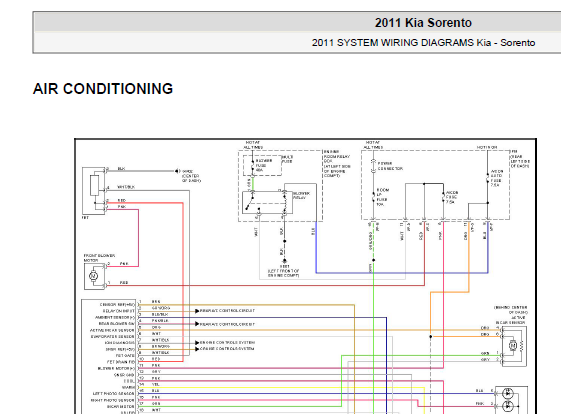
Task: Select the 'ROOM LP FUSE 10A' label
Action: pyautogui.click(x=382, y=197)
